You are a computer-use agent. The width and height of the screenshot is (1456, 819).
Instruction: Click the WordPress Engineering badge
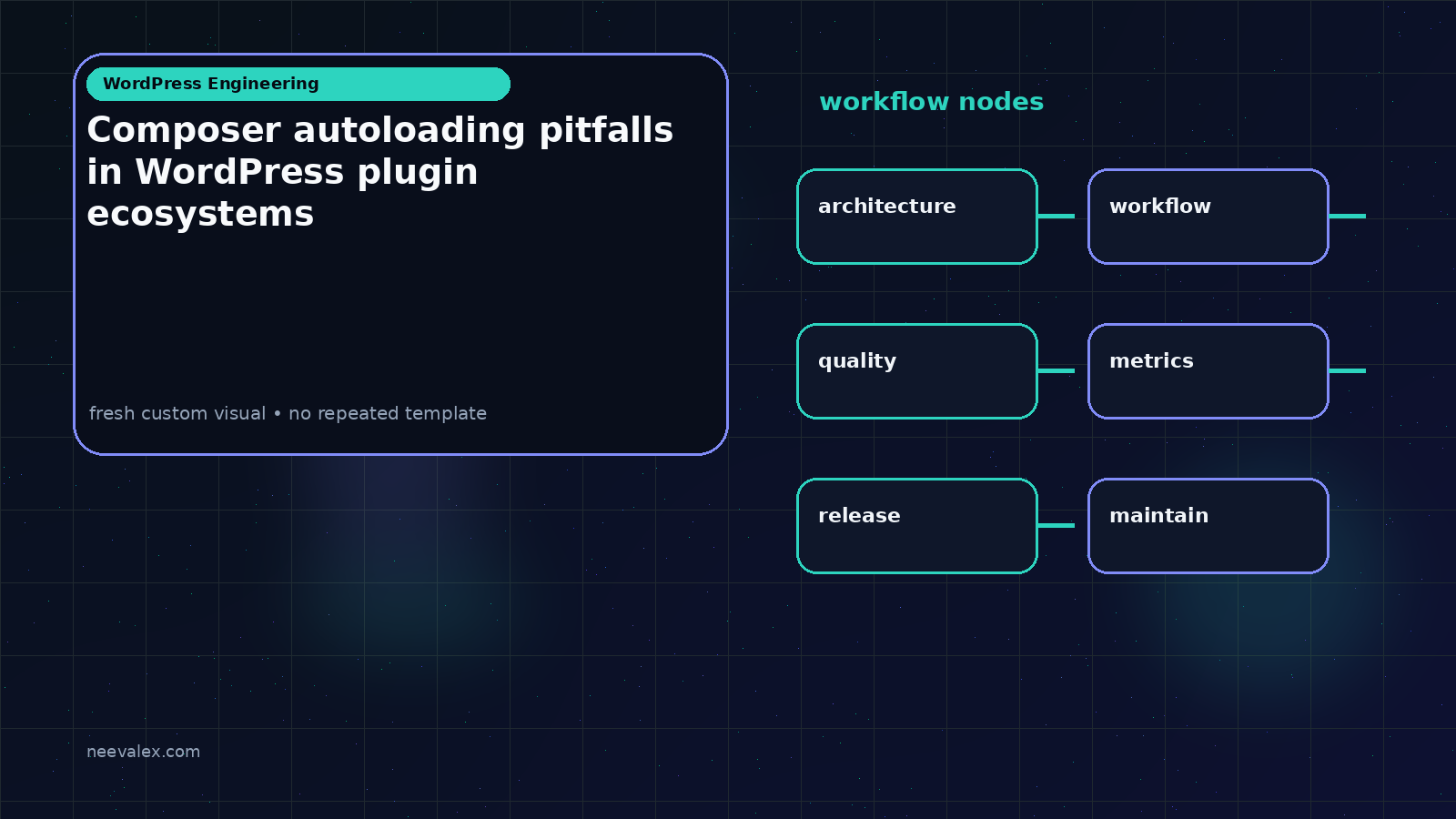(298, 84)
